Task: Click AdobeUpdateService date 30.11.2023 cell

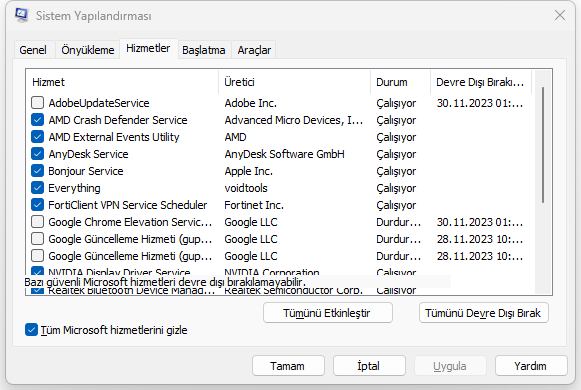Action: [480, 103]
